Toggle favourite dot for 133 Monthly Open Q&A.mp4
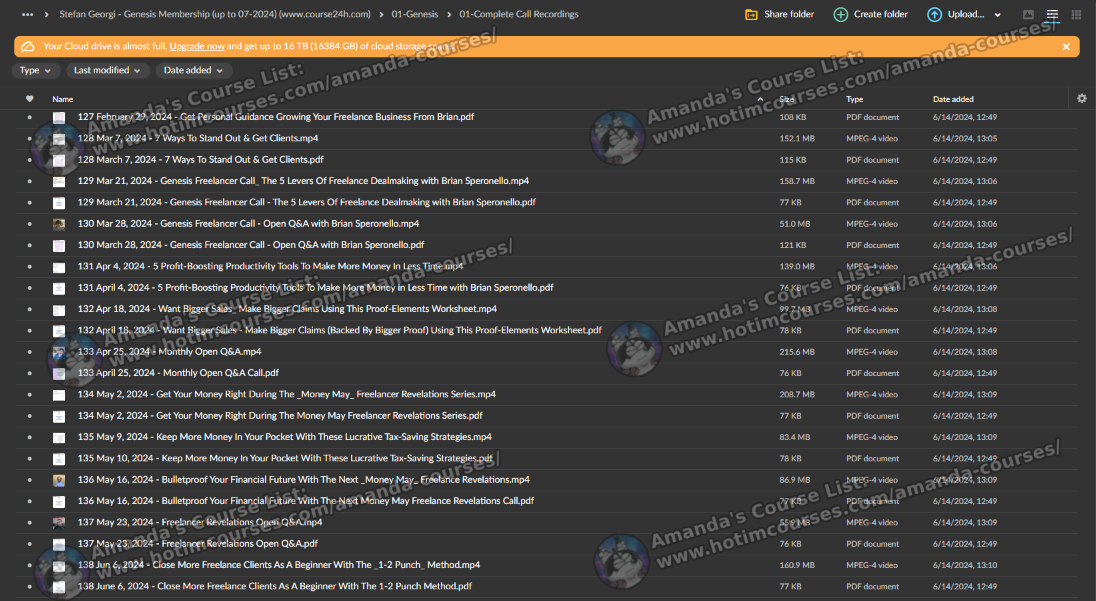 [x=29, y=352]
